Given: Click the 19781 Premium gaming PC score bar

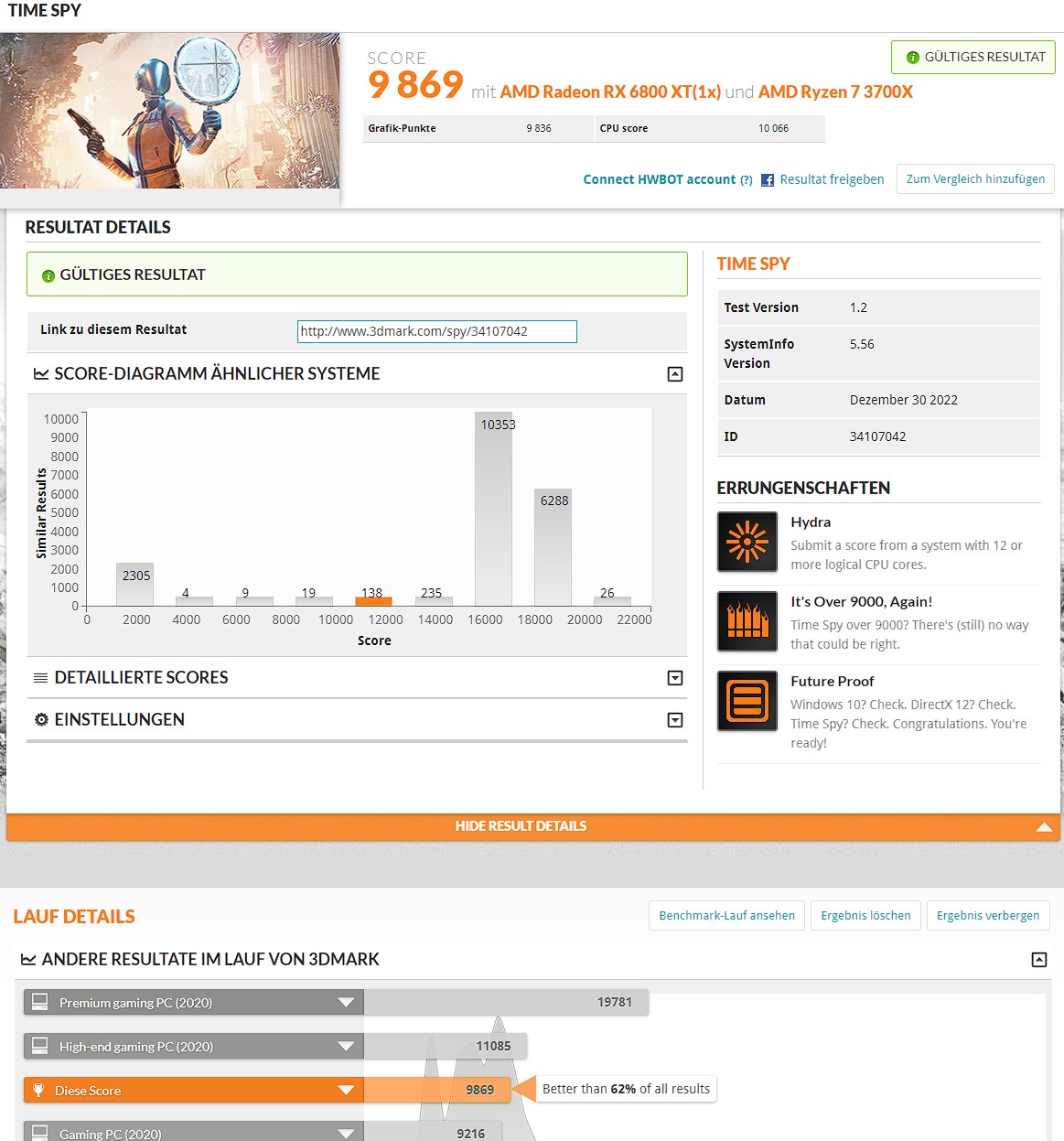Looking at the screenshot, I should (506, 1002).
